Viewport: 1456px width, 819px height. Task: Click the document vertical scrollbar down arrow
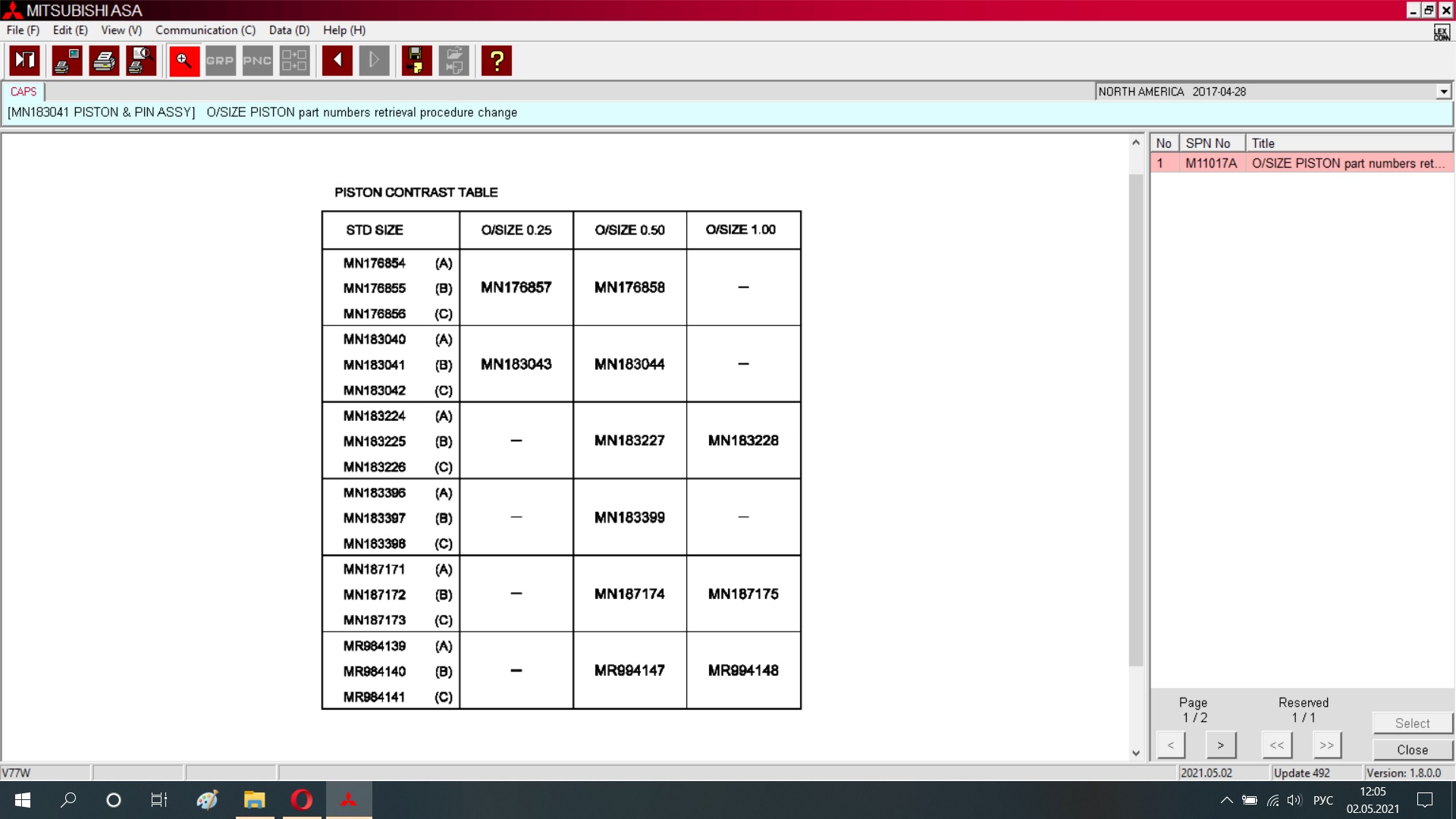pos(1135,753)
